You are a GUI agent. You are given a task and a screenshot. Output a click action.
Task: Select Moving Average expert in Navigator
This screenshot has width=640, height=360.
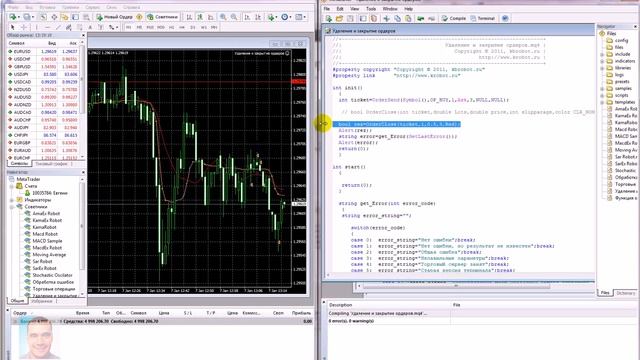[49, 255]
